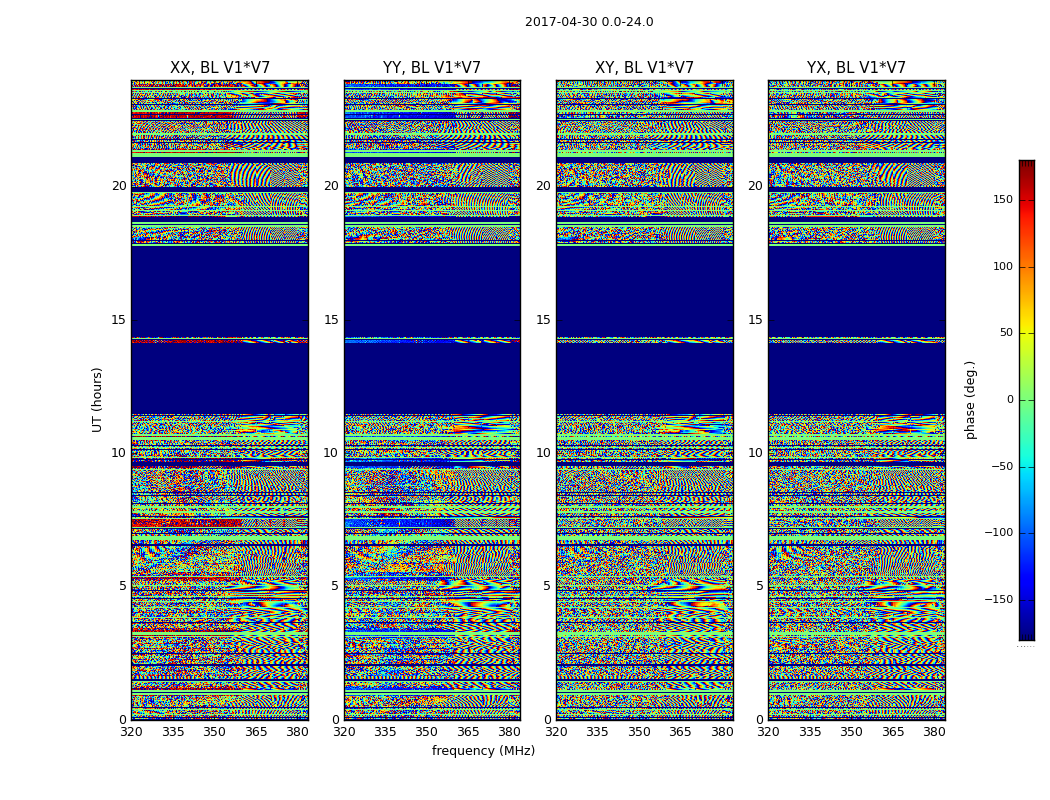The height and width of the screenshot is (800, 1050).
Task: Click the figure title '2017-04-30 0.0-24.0'
Action: [x=589, y=22]
